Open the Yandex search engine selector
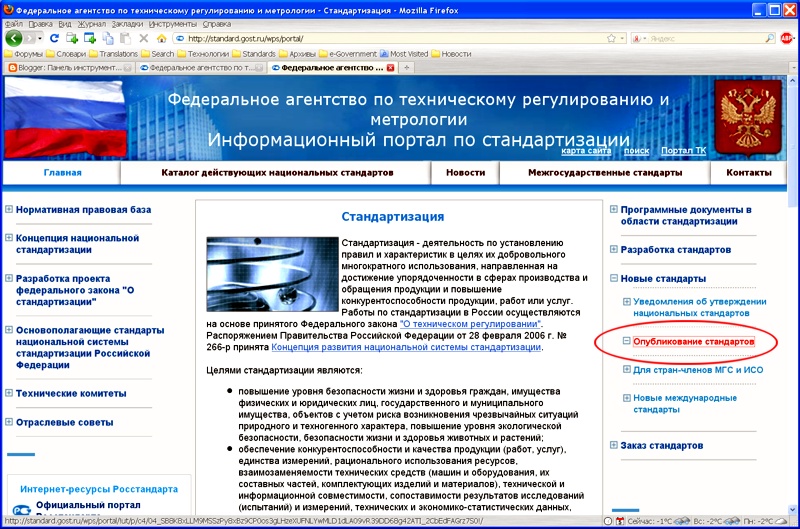This screenshot has width=800, height=529. coord(639,38)
